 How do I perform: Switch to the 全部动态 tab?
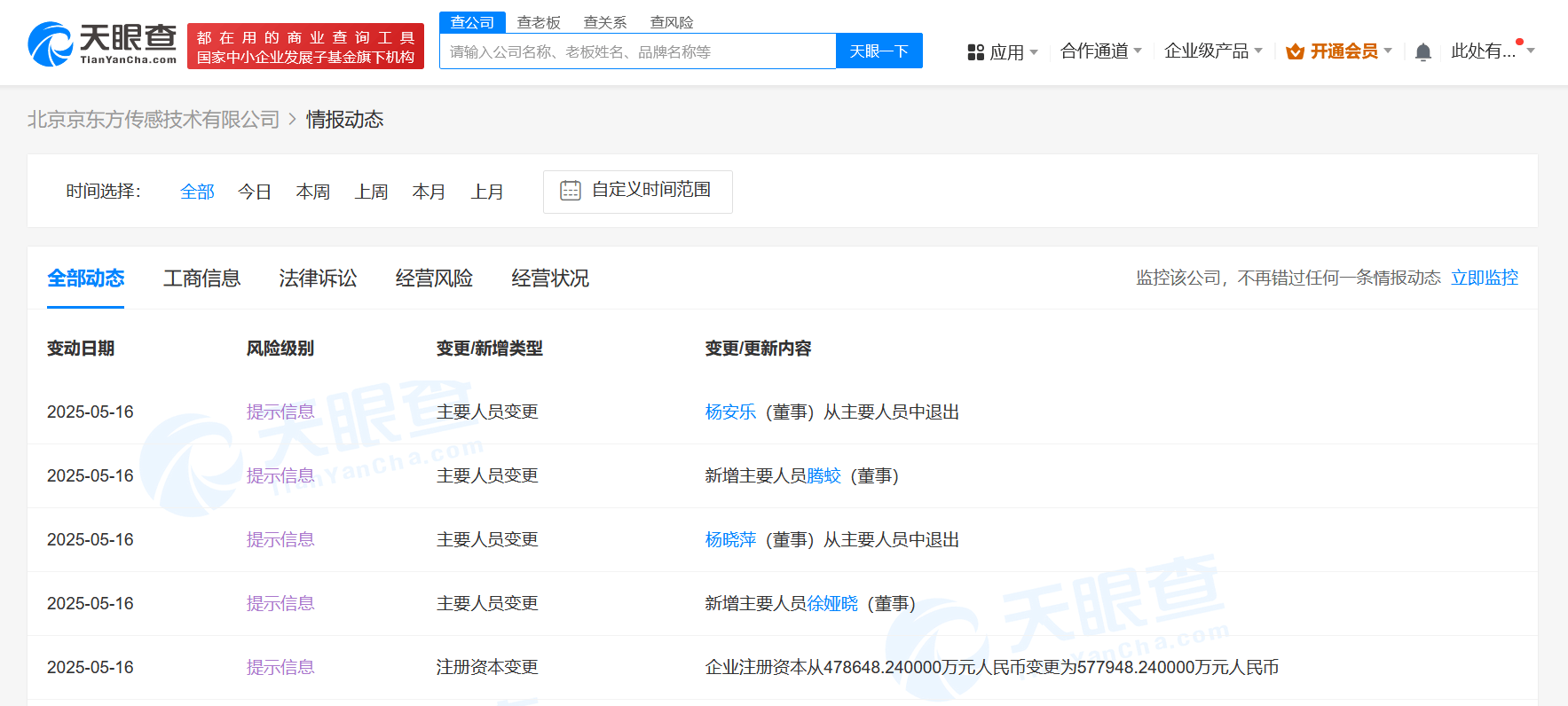click(x=85, y=278)
